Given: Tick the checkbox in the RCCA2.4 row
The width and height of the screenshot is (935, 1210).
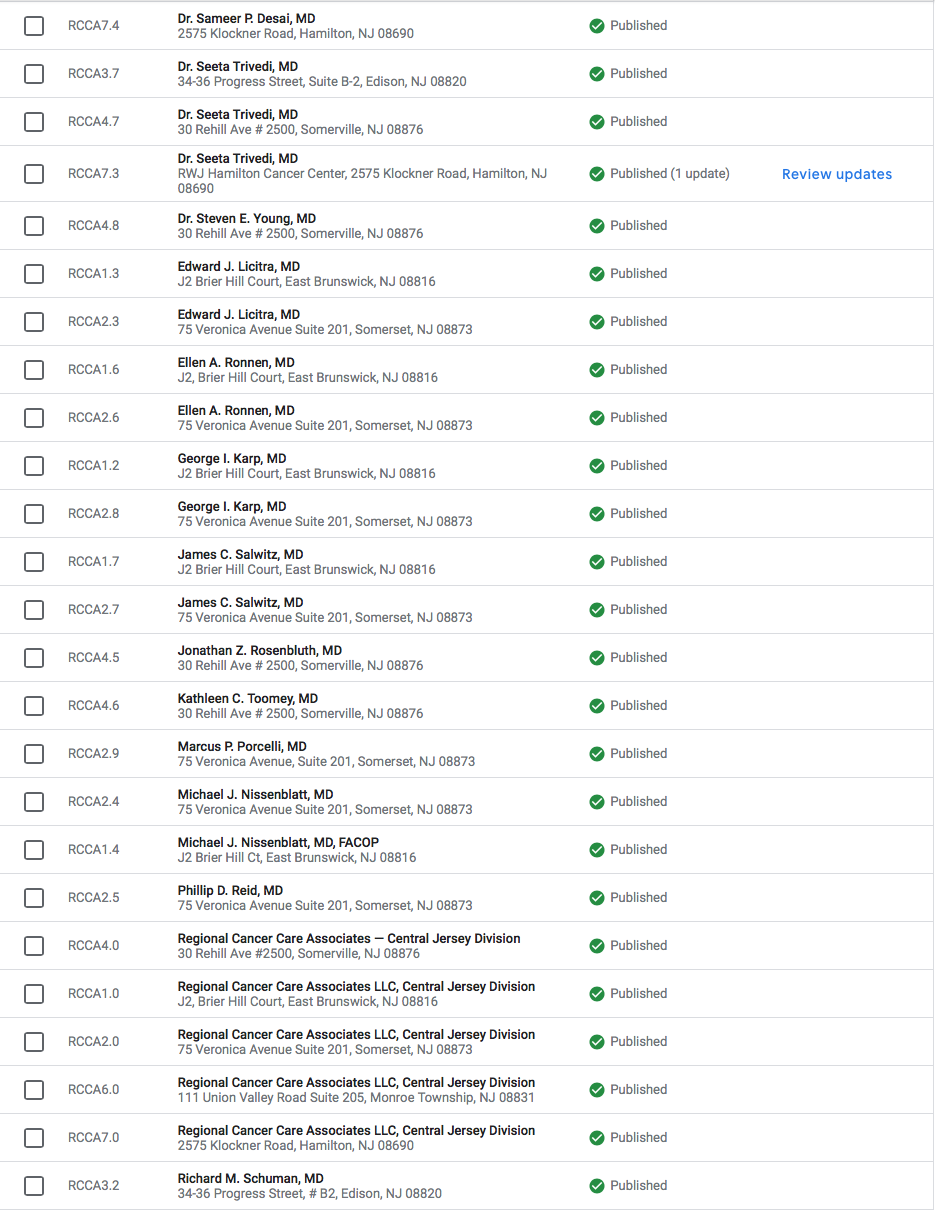Looking at the screenshot, I should (x=34, y=802).
